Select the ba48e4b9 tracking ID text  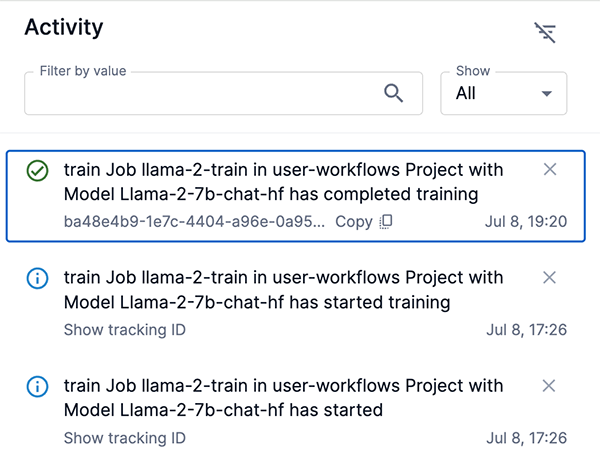[194, 222]
